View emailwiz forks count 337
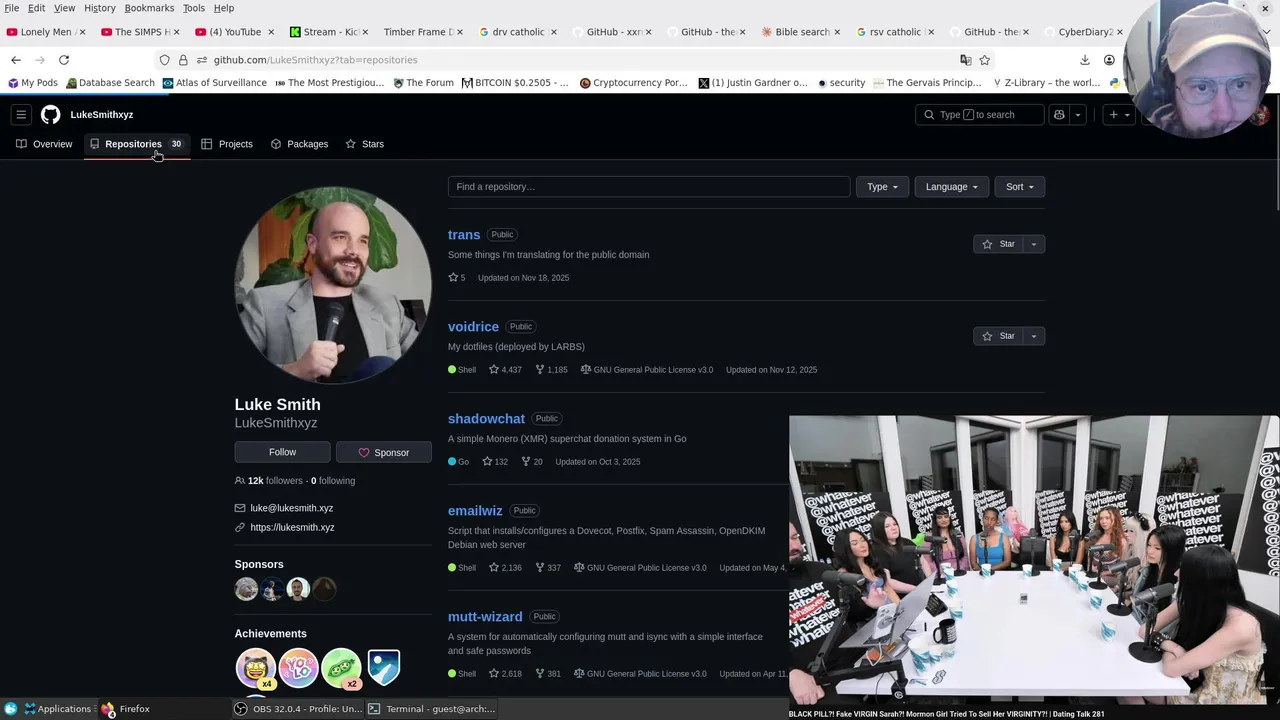 pos(548,568)
